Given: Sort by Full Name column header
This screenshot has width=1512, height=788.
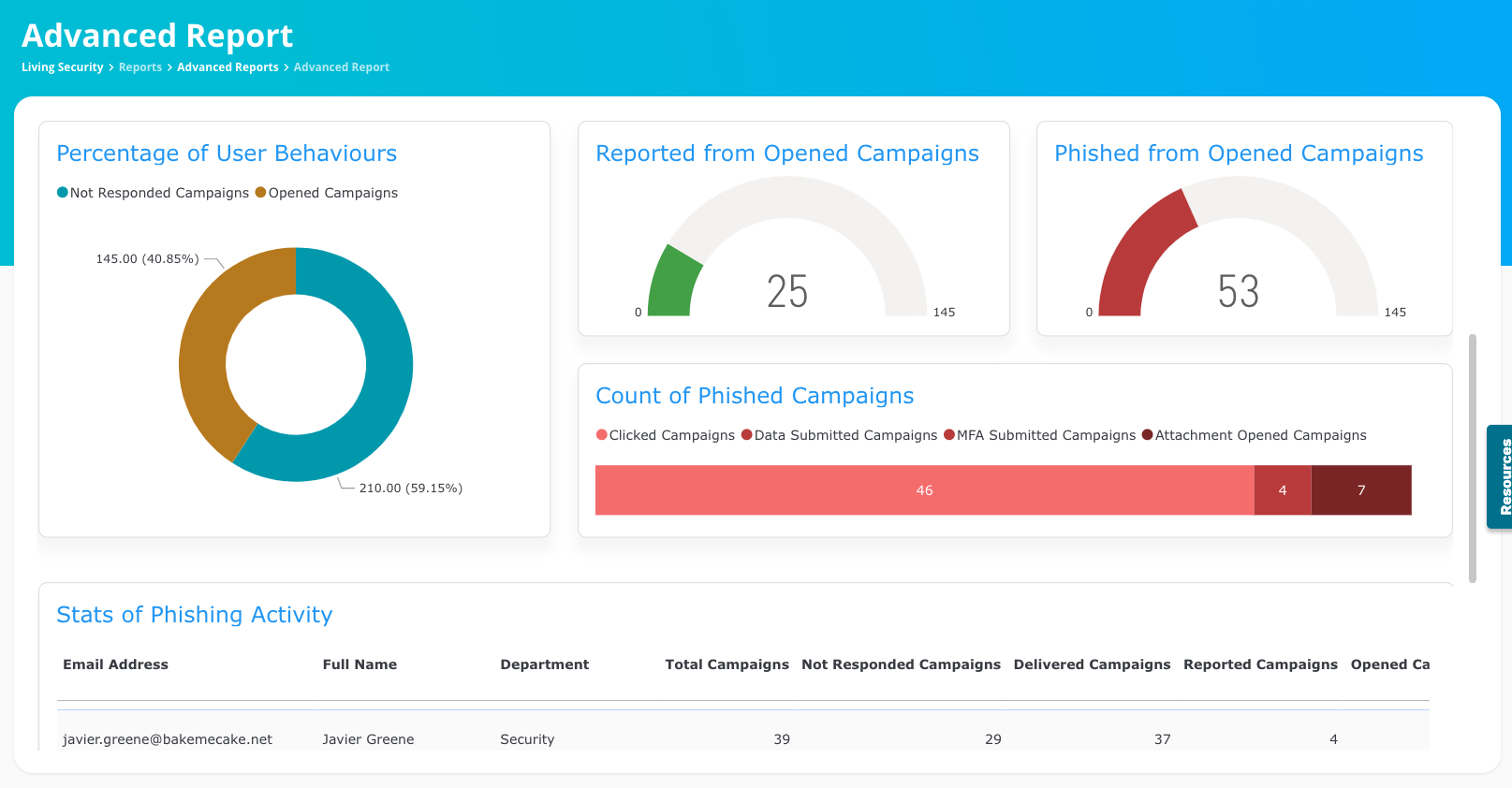Looking at the screenshot, I should (x=360, y=664).
